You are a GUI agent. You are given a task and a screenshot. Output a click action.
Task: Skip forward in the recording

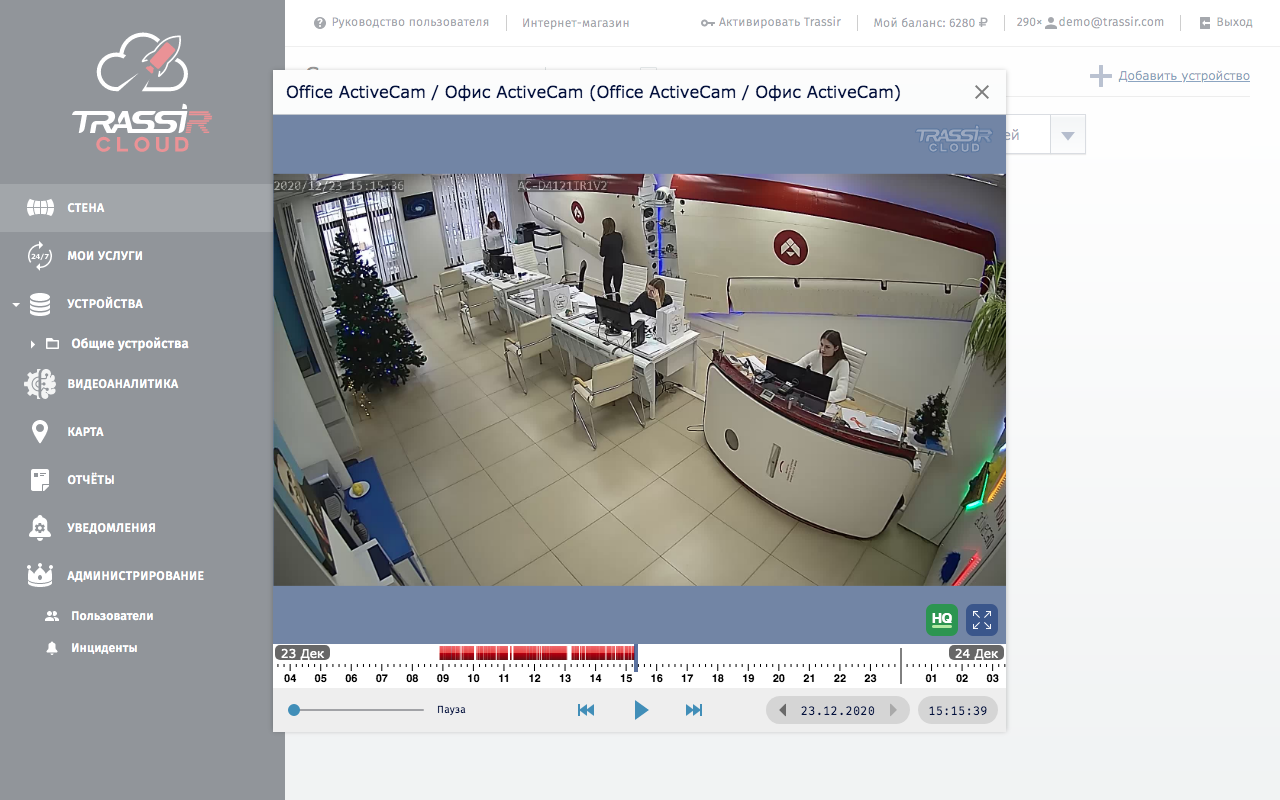coord(694,710)
